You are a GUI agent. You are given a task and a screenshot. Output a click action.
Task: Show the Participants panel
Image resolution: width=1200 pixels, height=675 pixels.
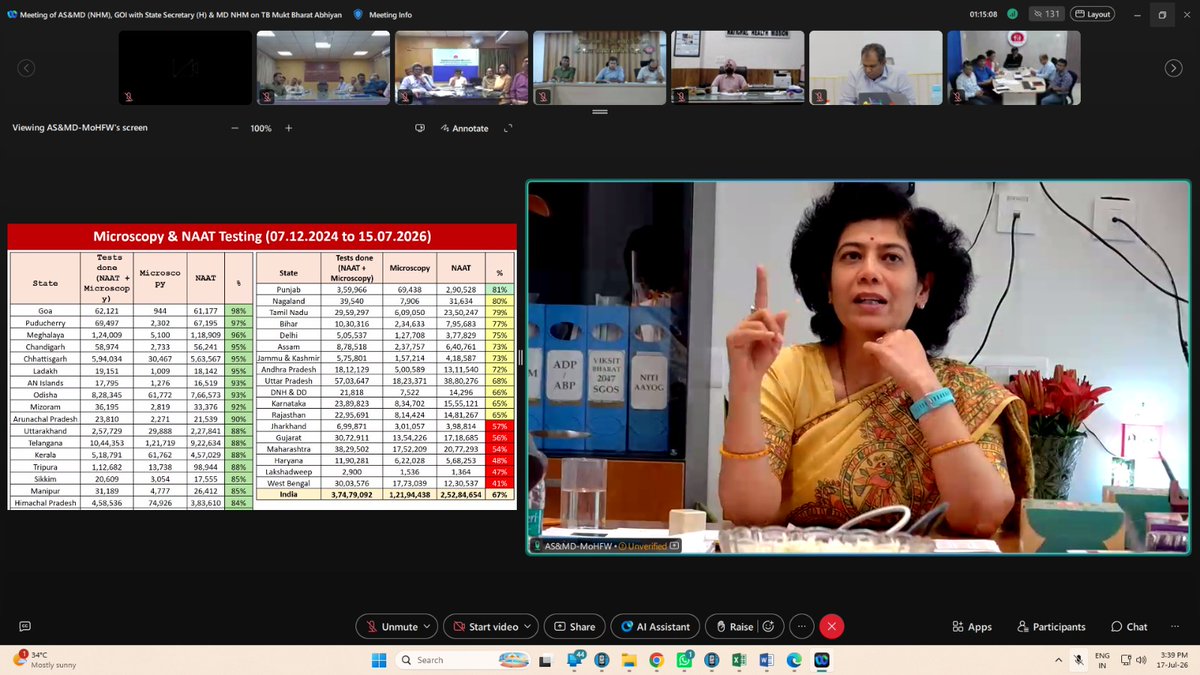[x=1051, y=627]
